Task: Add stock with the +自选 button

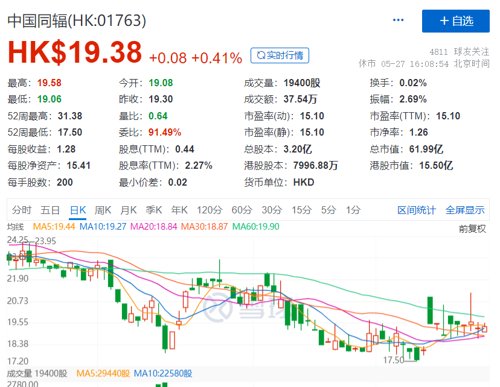Action: pyautogui.click(x=456, y=21)
